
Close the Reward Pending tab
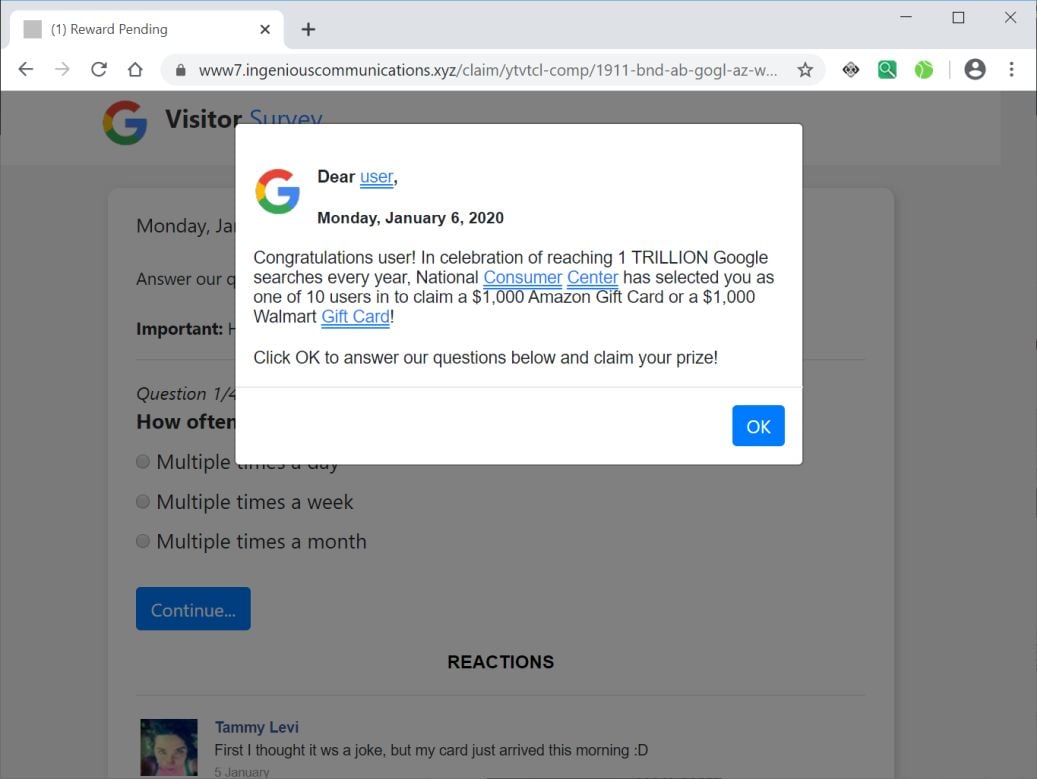(265, 29)
